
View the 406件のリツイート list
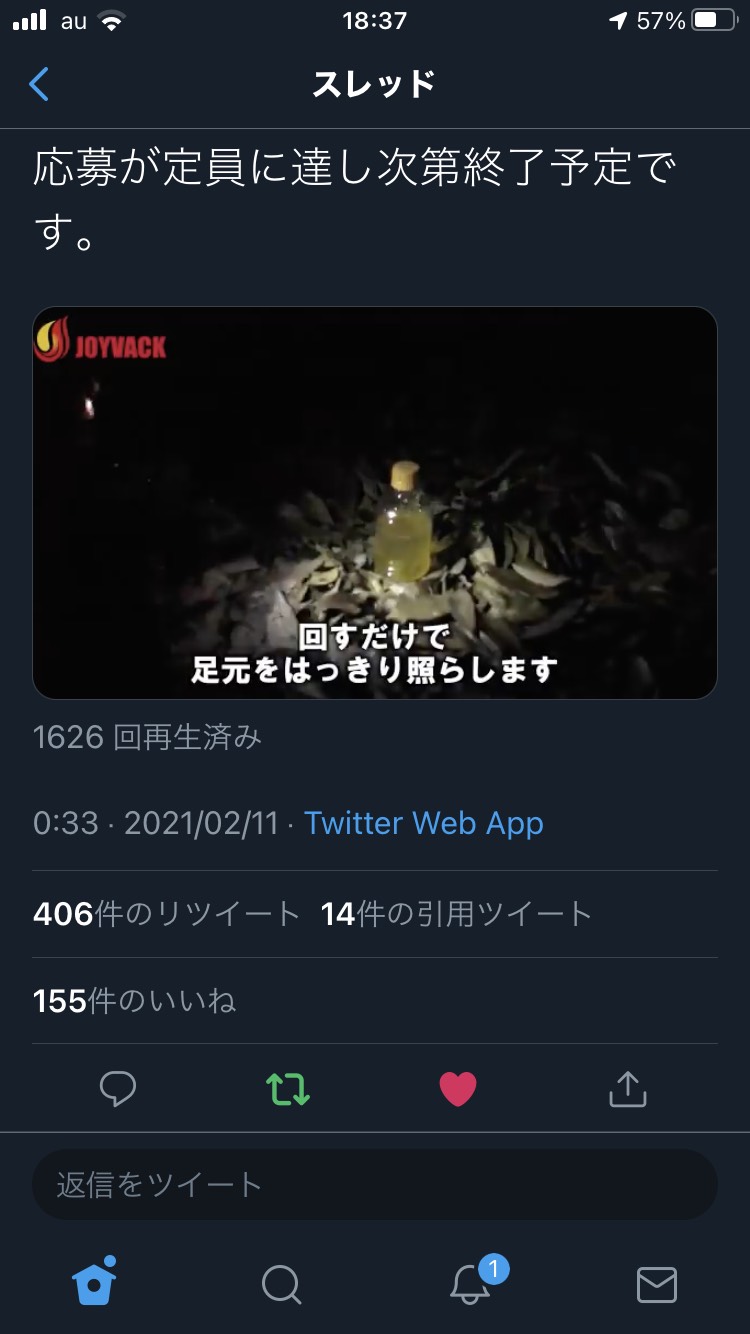167,914
